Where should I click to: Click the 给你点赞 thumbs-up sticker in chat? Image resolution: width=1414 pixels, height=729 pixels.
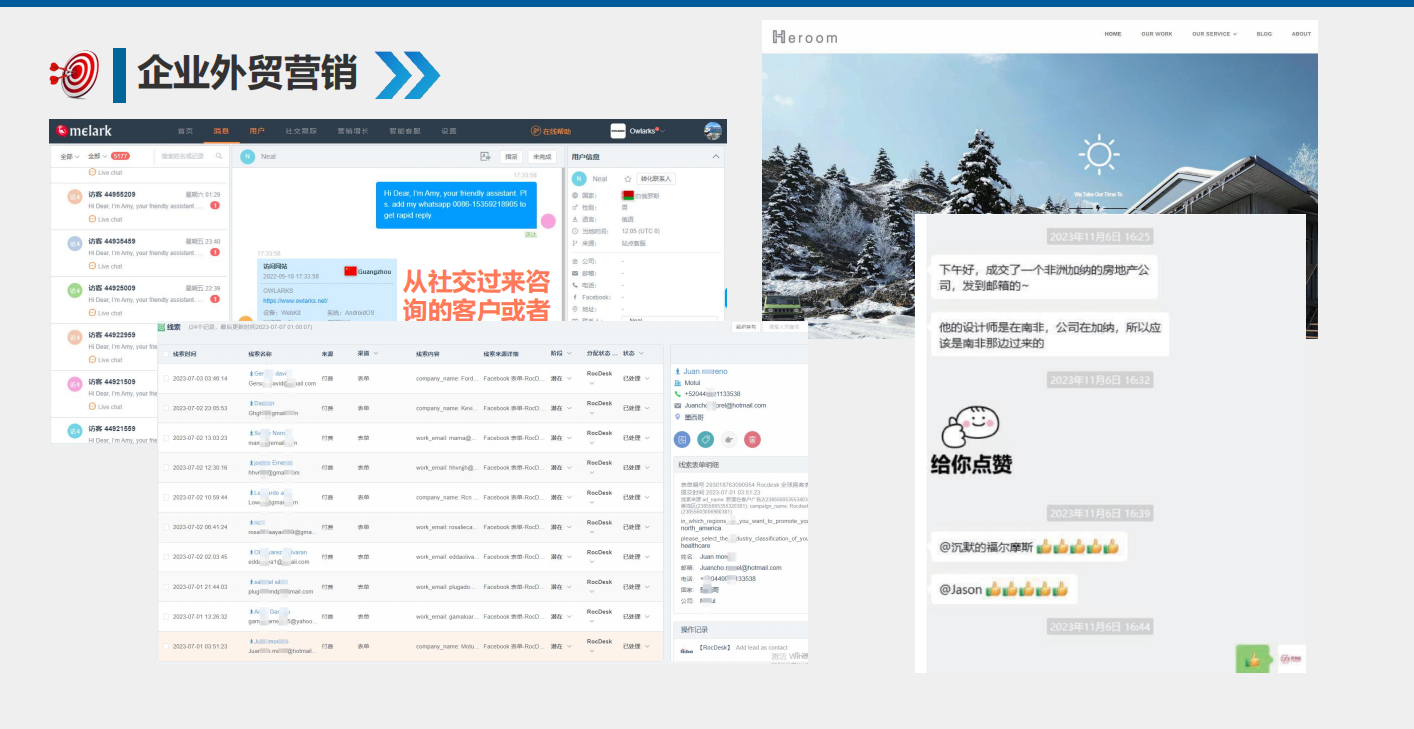pyautogui.click(x=971, y=440)
